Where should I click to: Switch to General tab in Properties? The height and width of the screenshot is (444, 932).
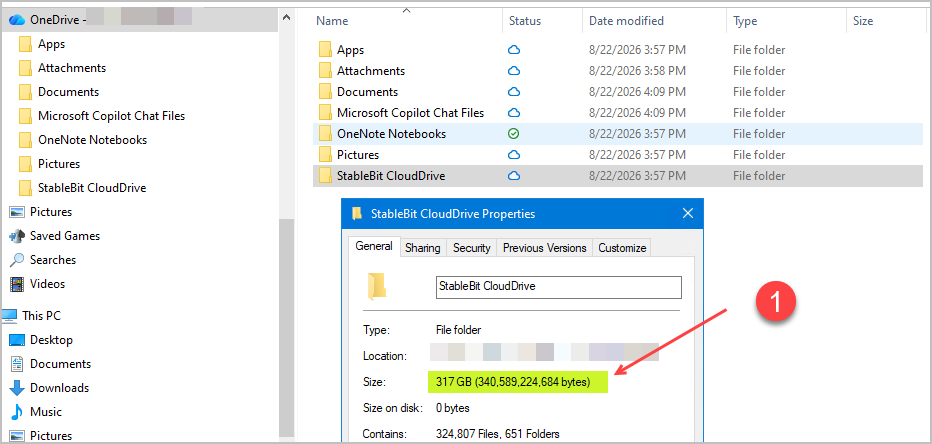pyautogui.click(x=374, y=247)
